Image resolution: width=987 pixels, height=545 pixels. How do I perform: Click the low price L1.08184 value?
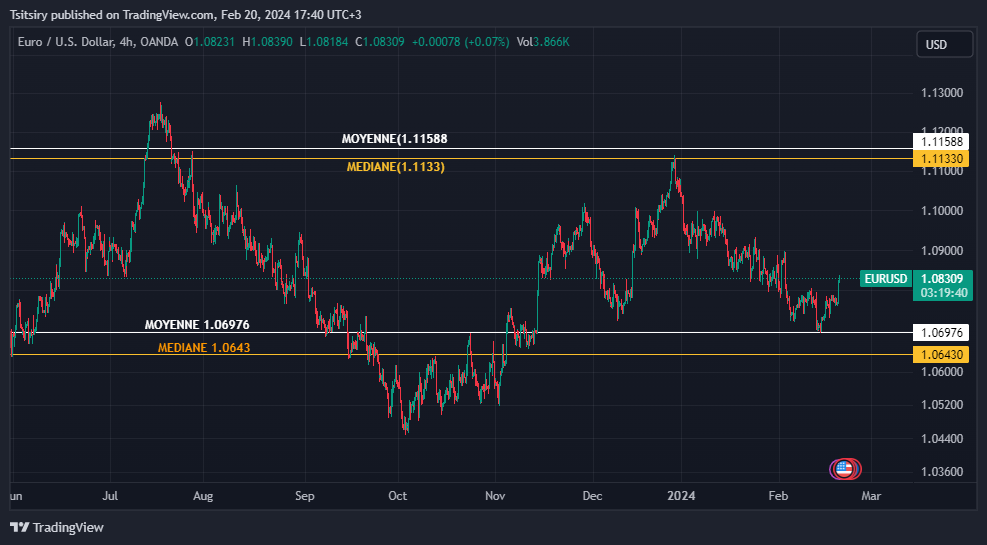click(324, 42)
